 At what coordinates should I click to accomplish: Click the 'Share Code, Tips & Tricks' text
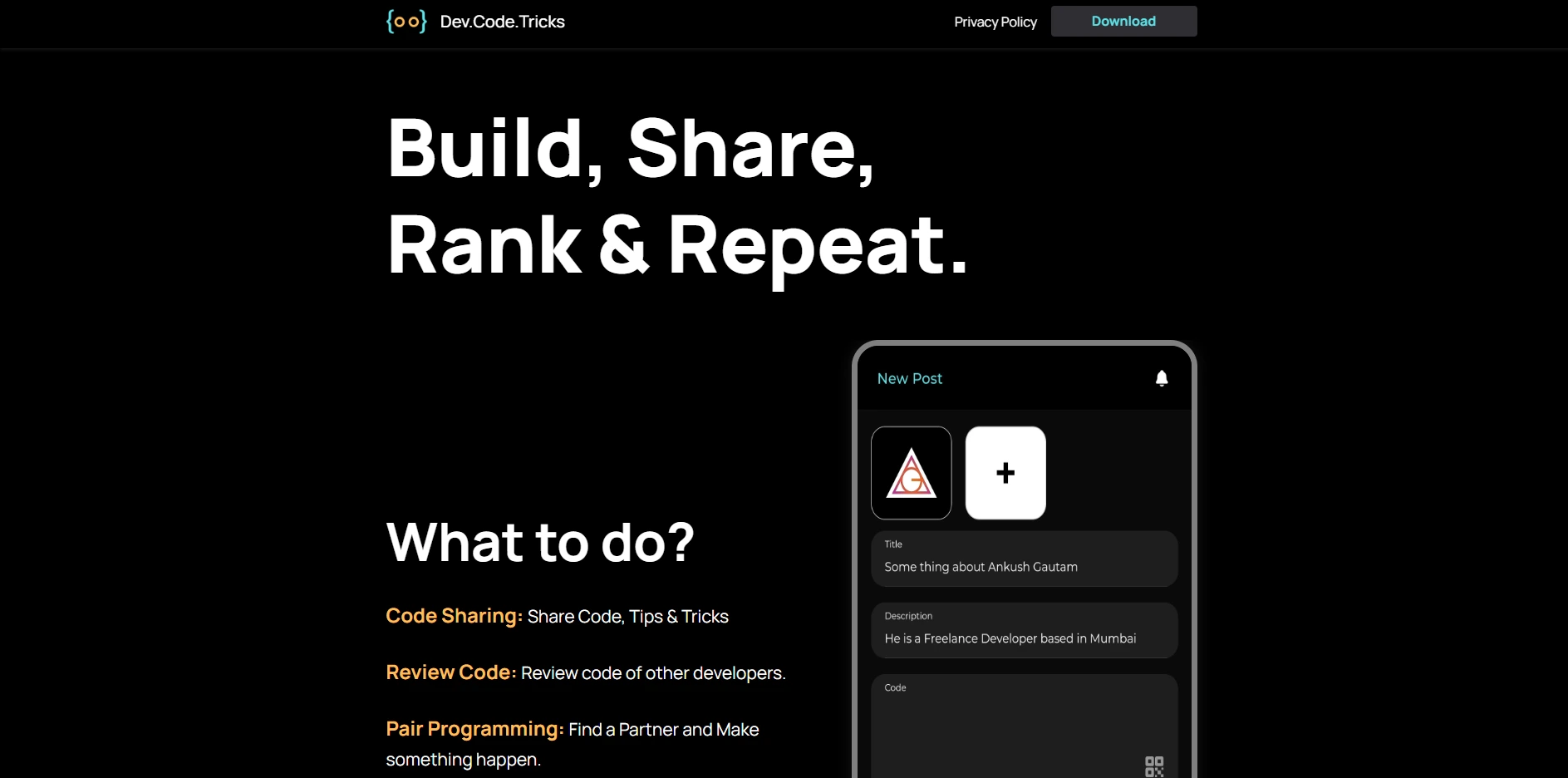click(627, 617)
